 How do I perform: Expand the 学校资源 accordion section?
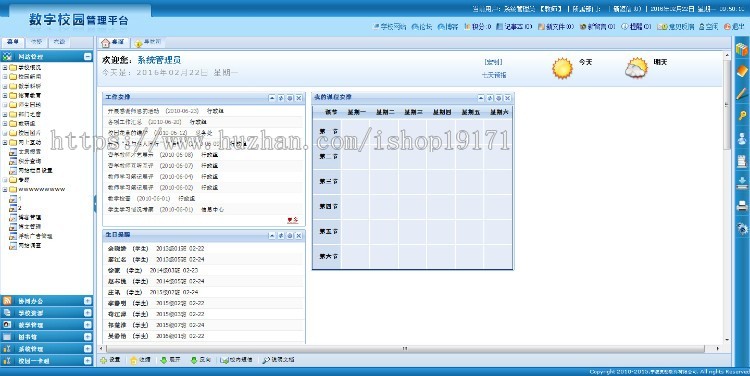click(88, 313)
